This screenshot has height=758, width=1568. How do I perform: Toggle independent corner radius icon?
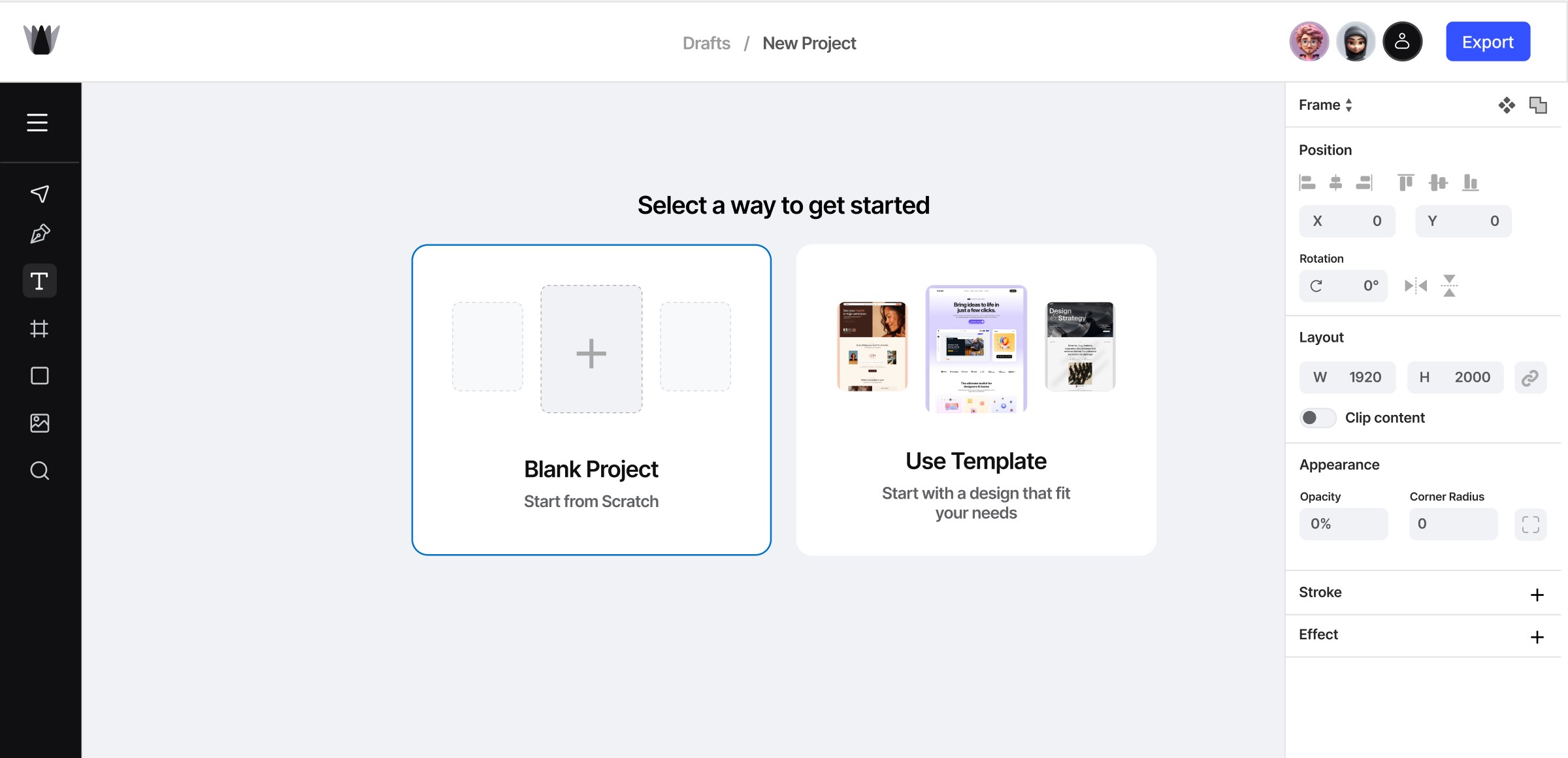coord(1529,524)
